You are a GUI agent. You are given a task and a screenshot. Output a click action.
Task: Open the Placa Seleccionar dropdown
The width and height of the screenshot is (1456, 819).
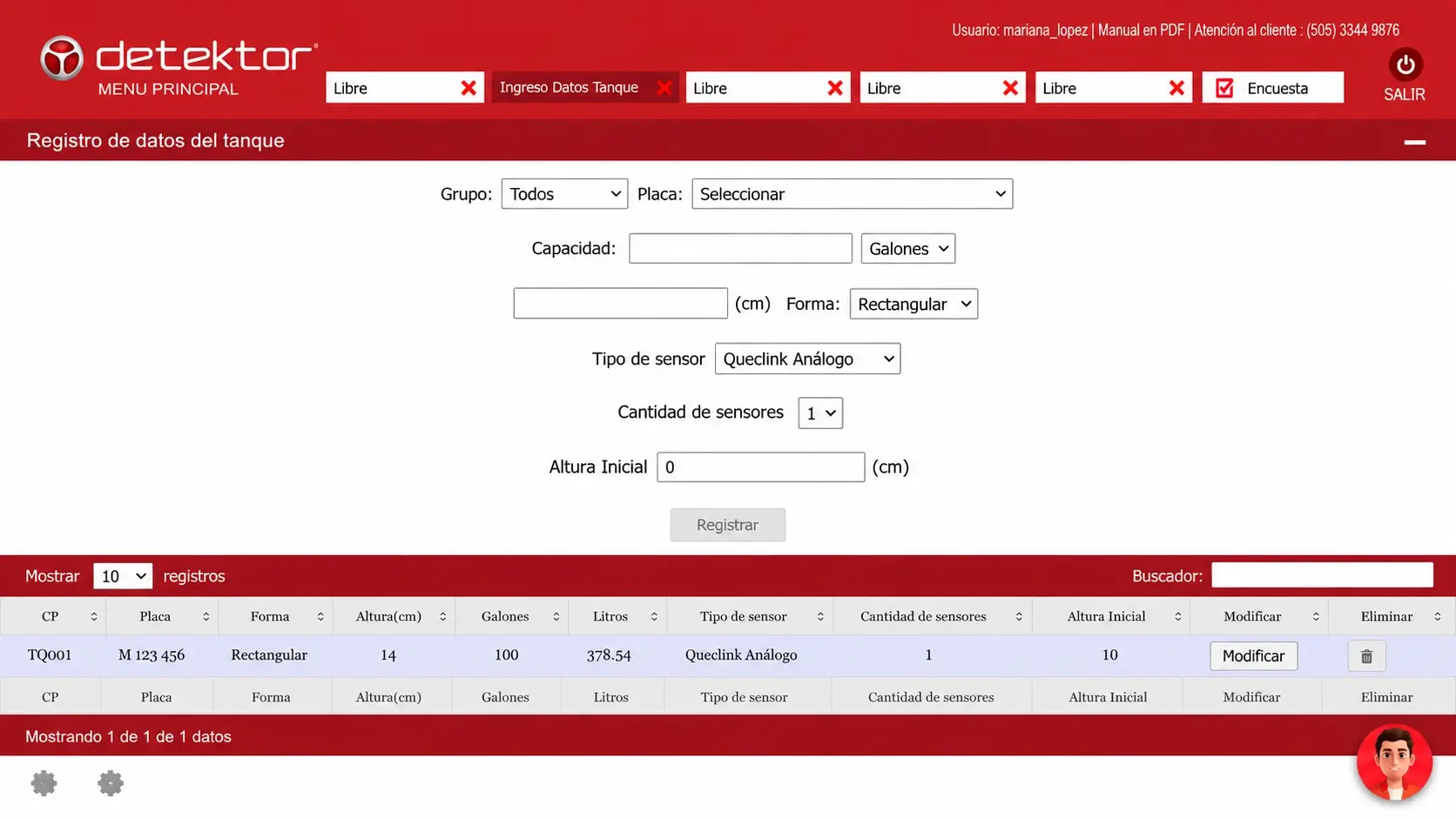852,194
